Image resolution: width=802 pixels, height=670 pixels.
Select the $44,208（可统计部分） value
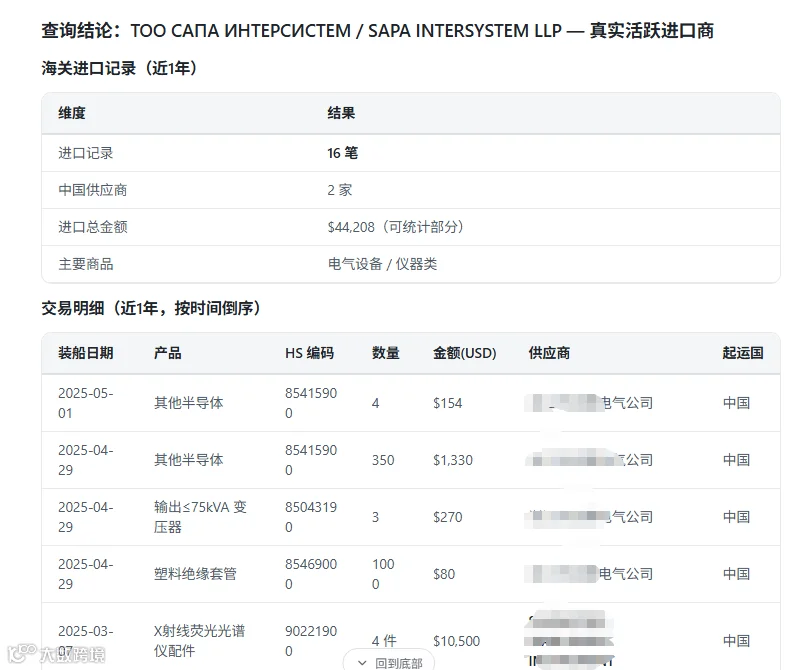point(395,227)
